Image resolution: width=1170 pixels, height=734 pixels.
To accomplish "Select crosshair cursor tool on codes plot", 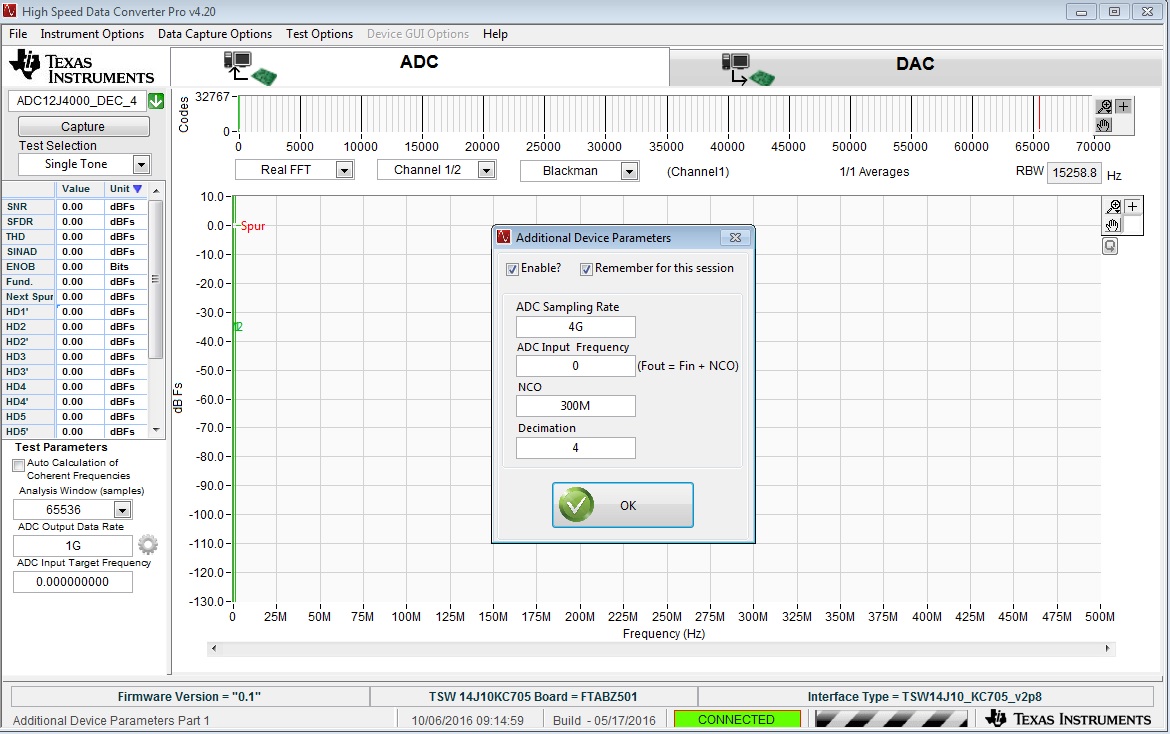I will pyautogui.click(x=1123, y=107).
